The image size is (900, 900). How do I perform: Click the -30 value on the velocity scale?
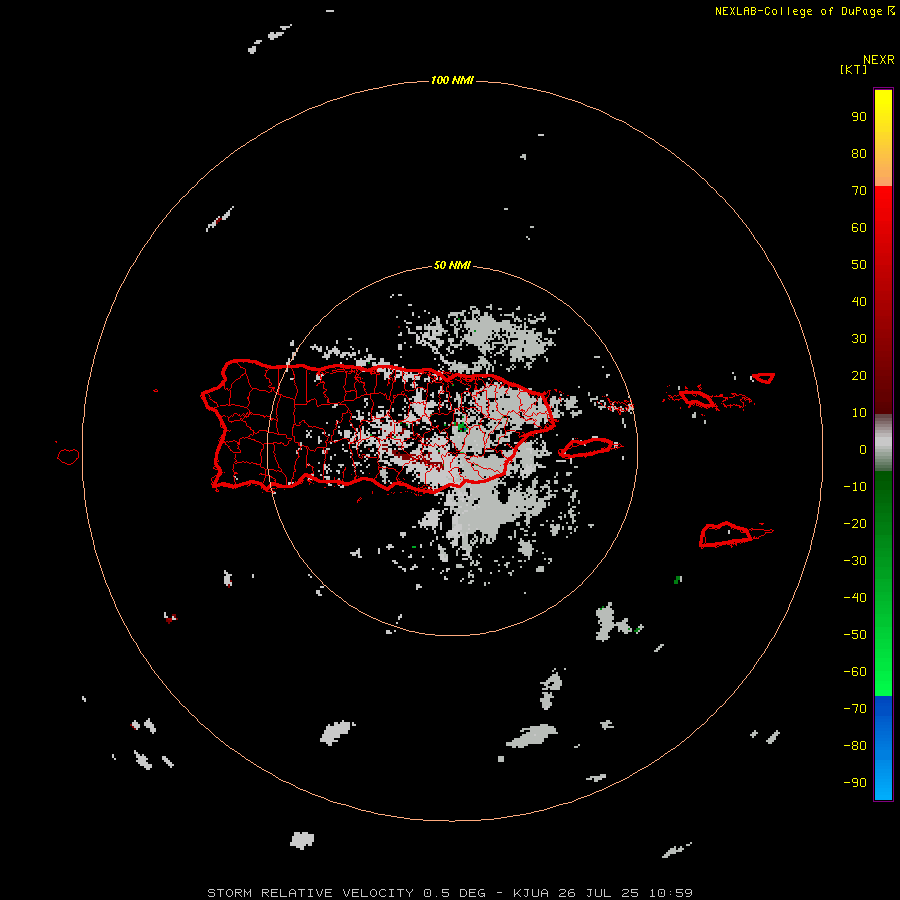(x=855, y=561)
